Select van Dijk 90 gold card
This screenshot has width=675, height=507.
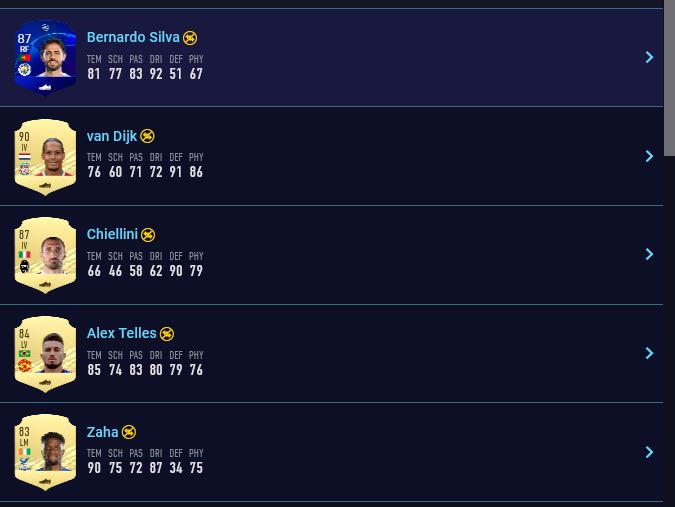pos(45,156)
